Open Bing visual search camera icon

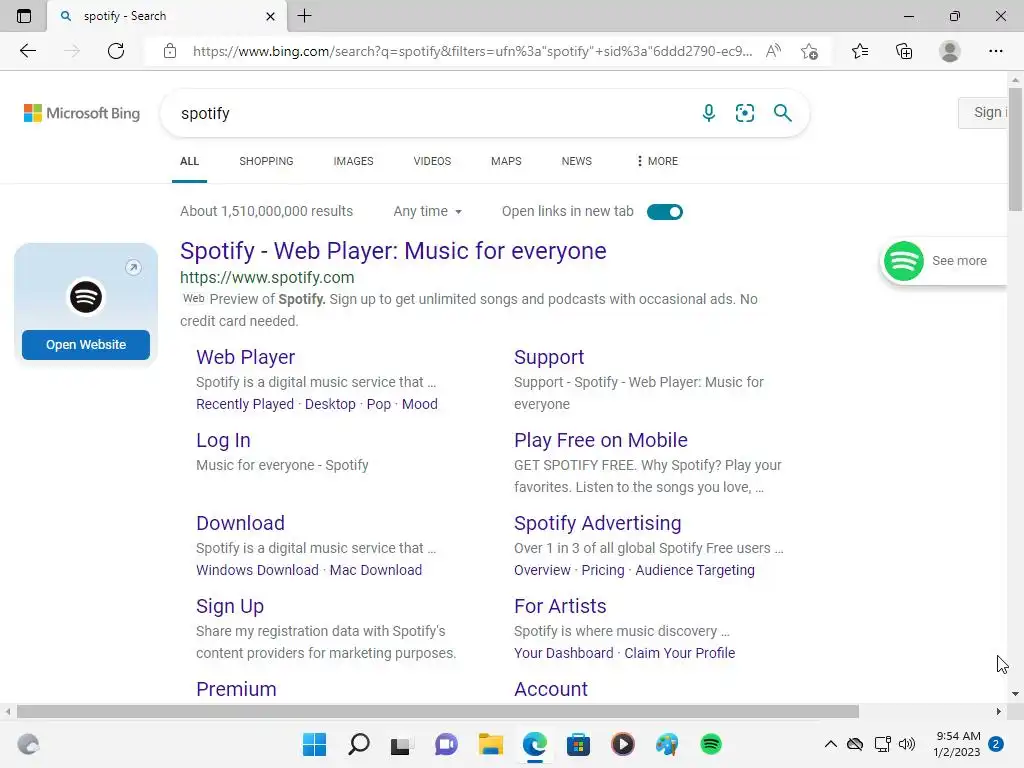[x=744, y=113]
